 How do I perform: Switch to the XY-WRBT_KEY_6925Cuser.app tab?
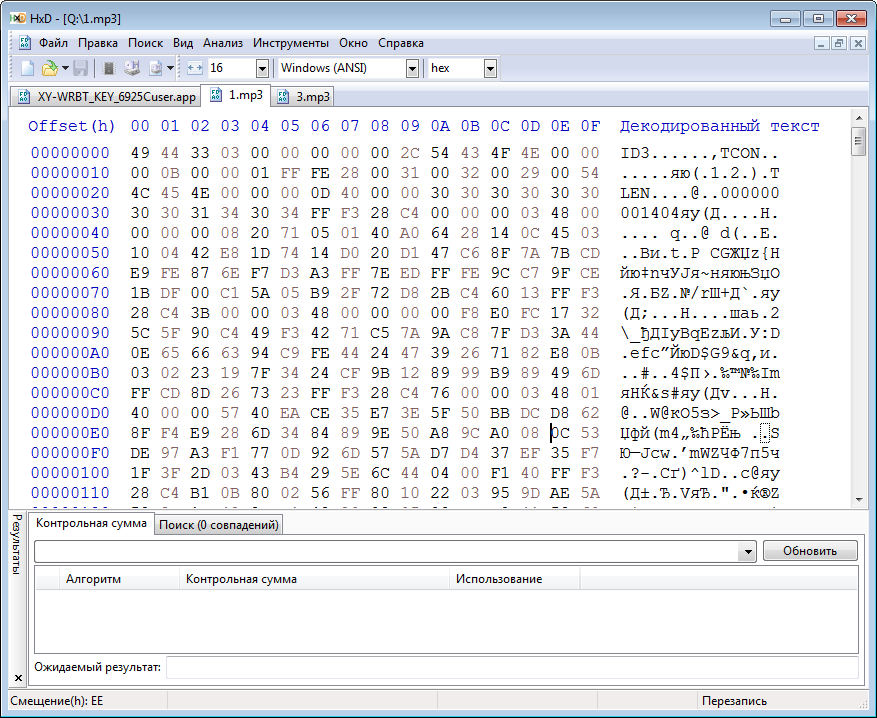pos(106,97)
